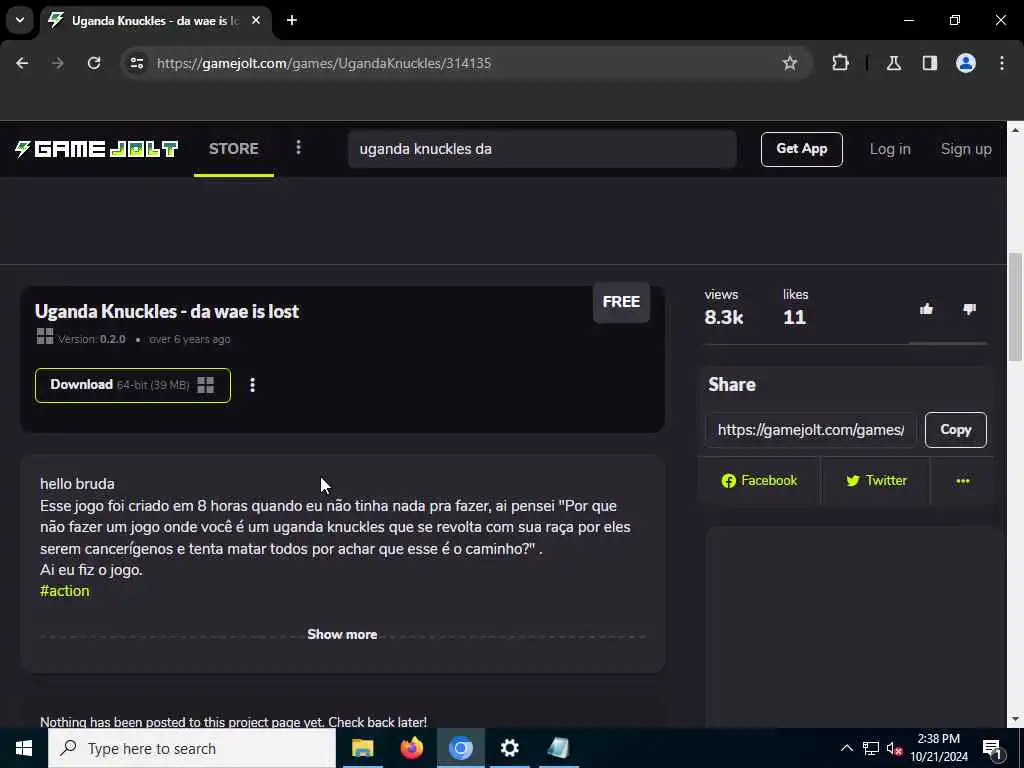Go forward in browser history
The height and width of the screenshot is (768, 1024).
click(x=57, y=63)
